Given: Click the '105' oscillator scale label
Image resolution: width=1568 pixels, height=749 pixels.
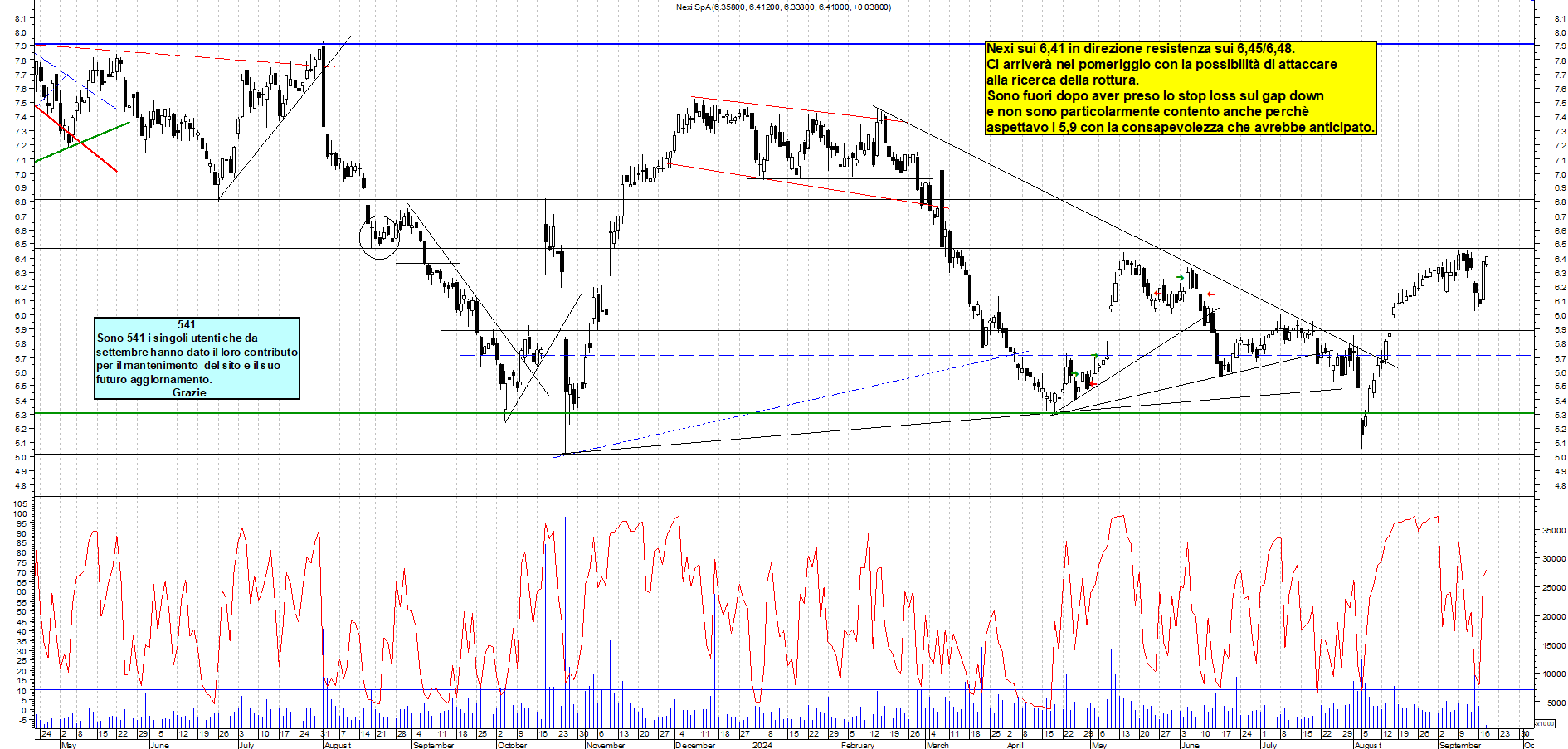Looking at the screenshot, I should point(20,503).
